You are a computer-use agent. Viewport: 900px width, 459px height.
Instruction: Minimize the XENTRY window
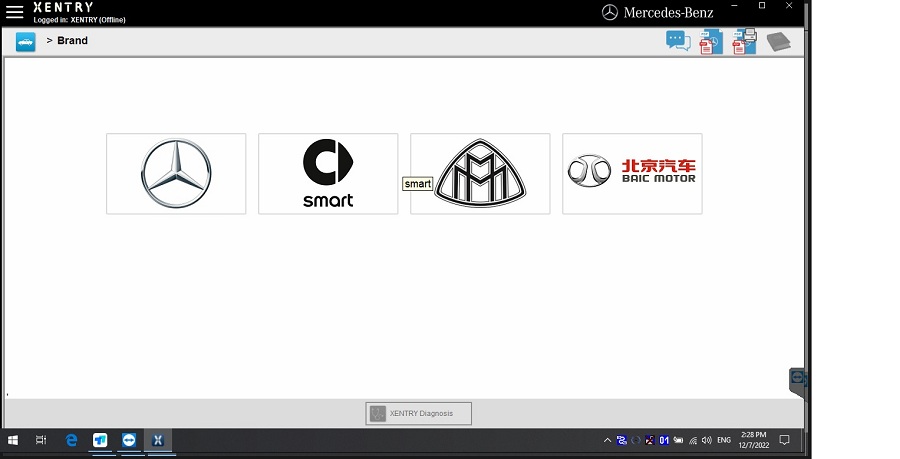click(x=735, y=6)
